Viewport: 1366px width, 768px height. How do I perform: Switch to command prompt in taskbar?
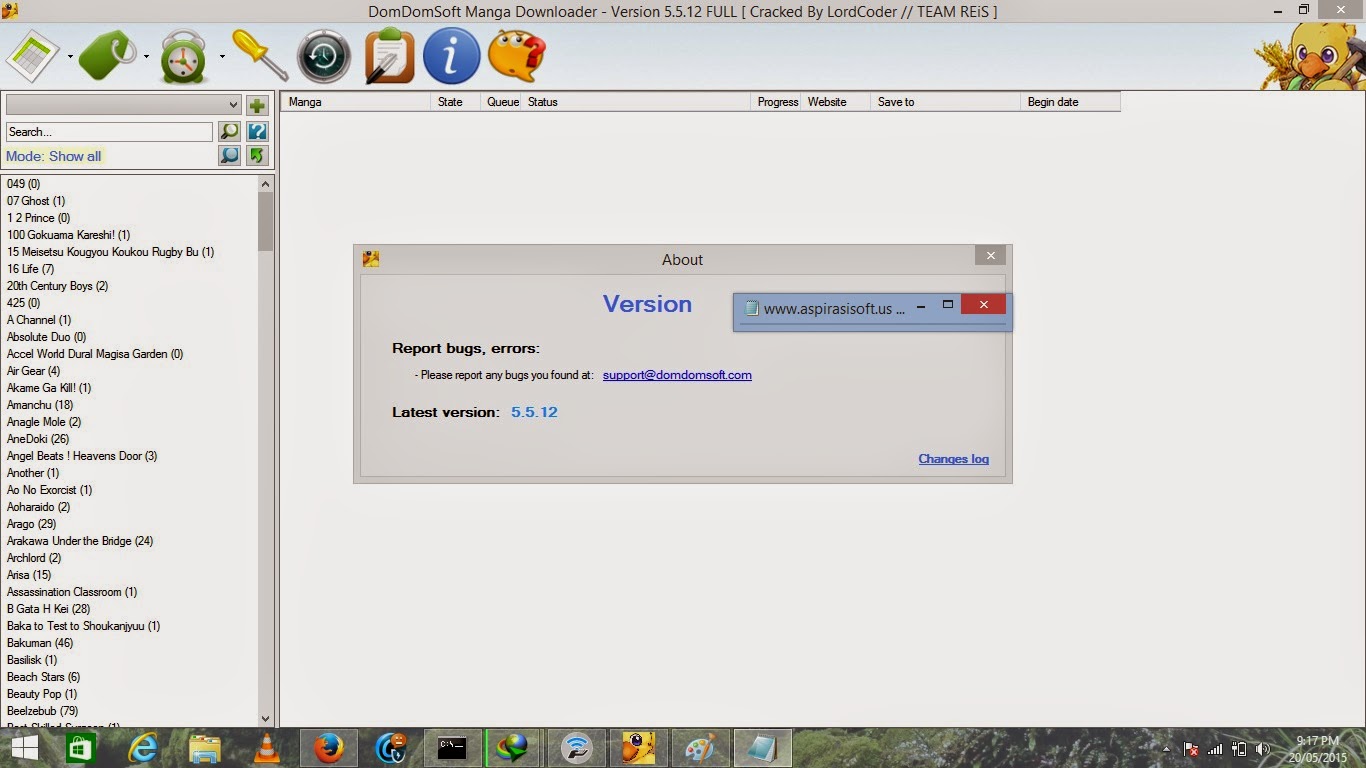pos(452,748)
